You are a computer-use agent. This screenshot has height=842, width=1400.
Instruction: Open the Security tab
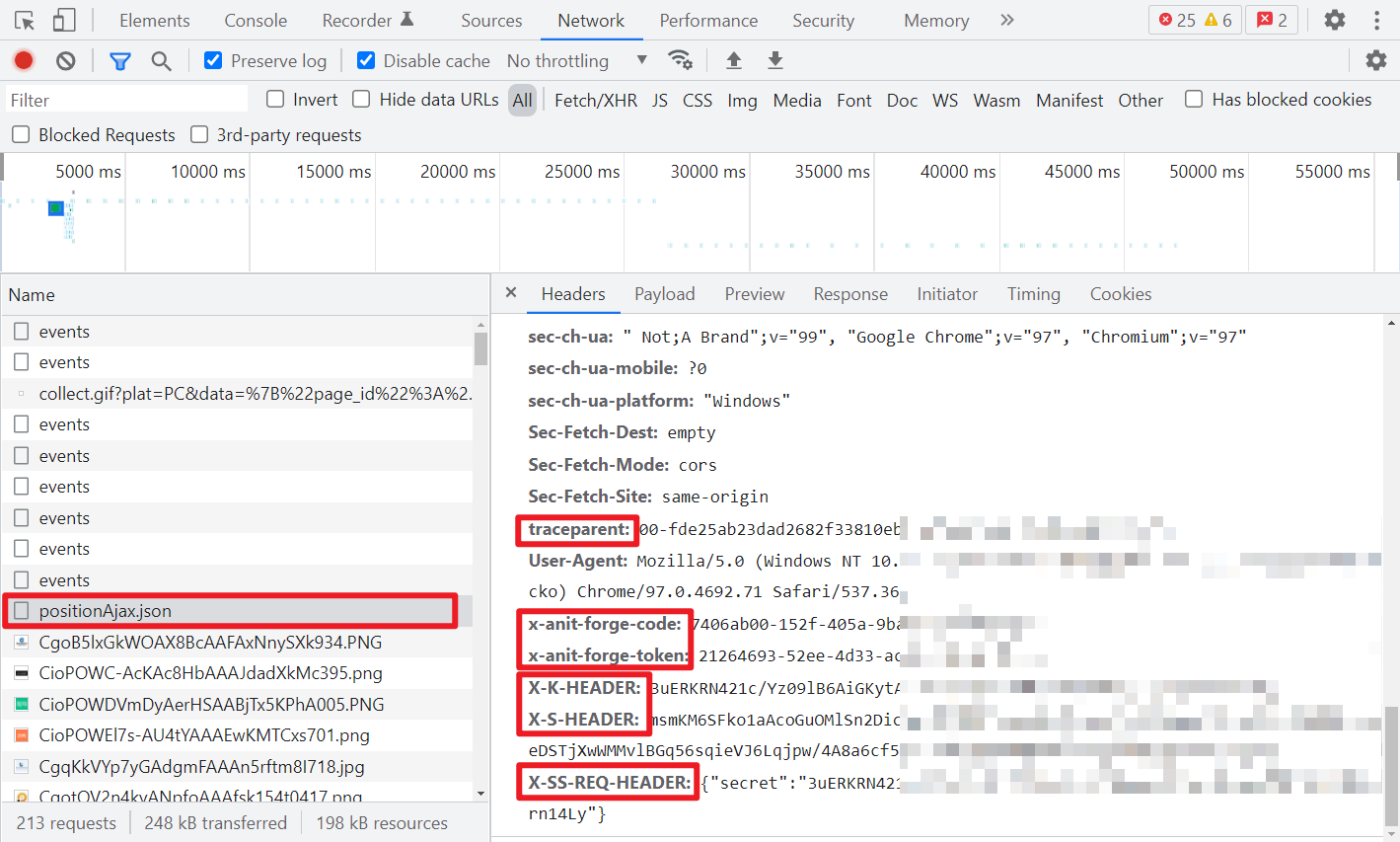823,20
